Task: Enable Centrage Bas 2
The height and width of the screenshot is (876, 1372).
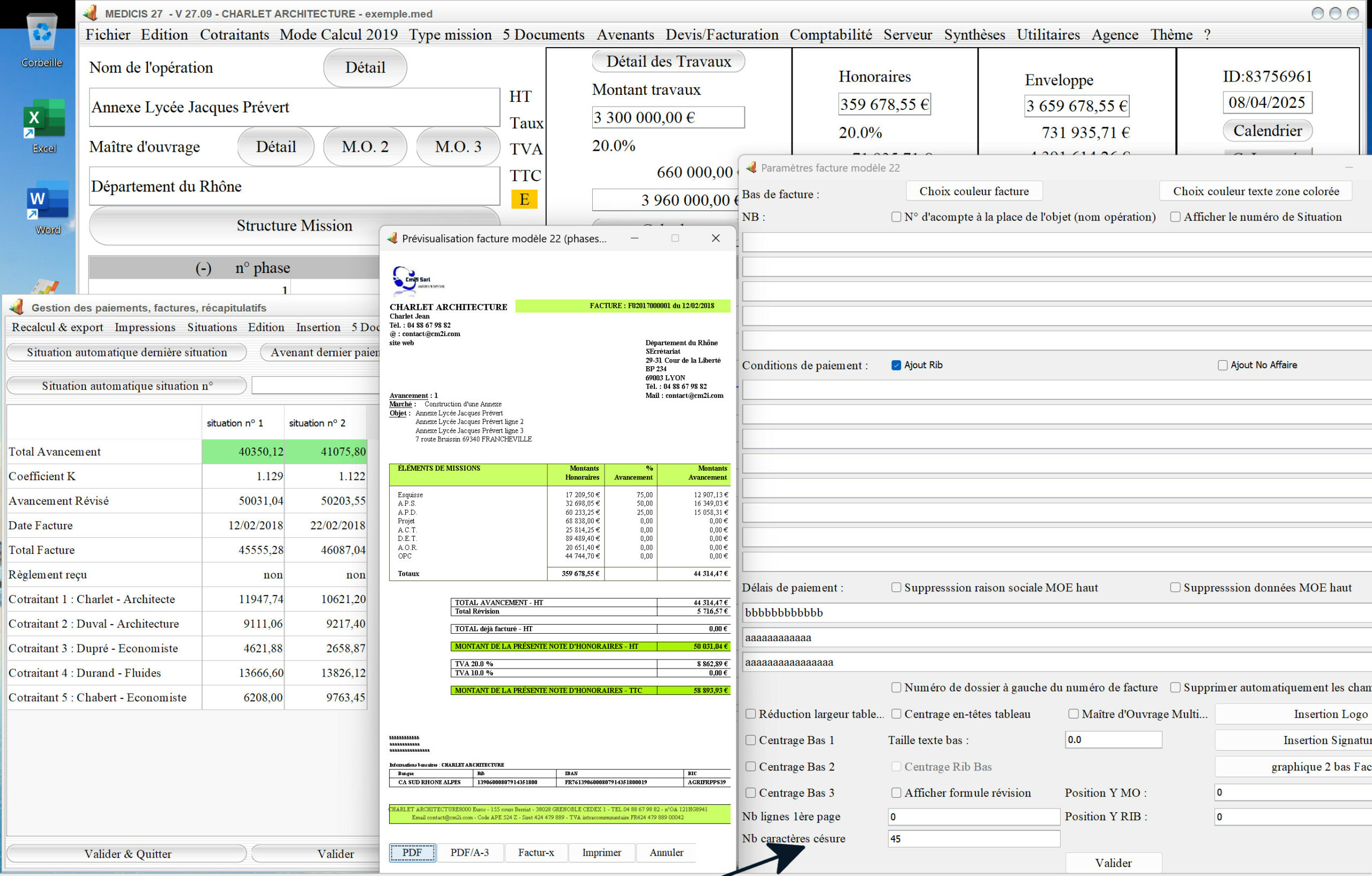Action: coord(751,766)
